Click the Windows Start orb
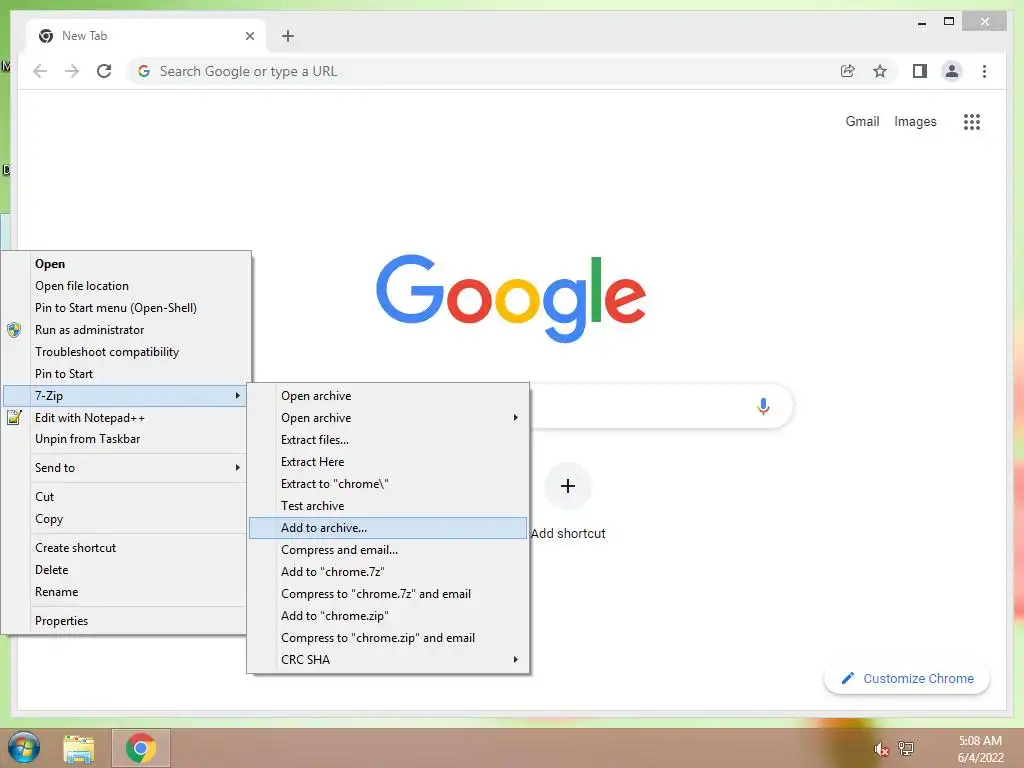This screenshot has width=1024, height=768. click(x=24, y=748)
